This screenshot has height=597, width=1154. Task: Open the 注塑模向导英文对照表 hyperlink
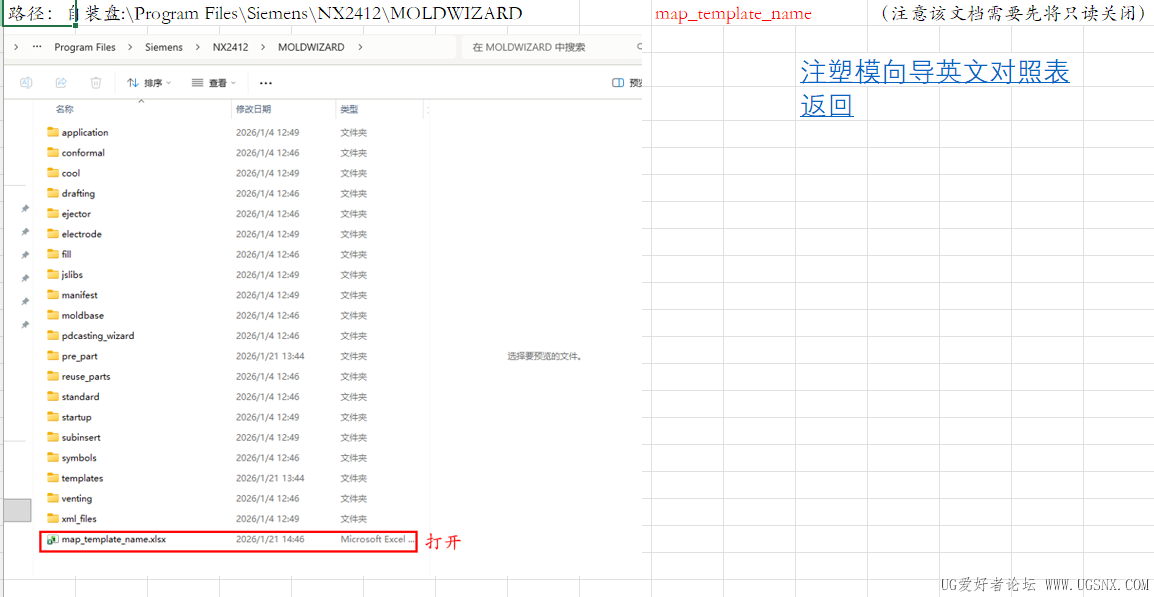[x=935, y=72]
